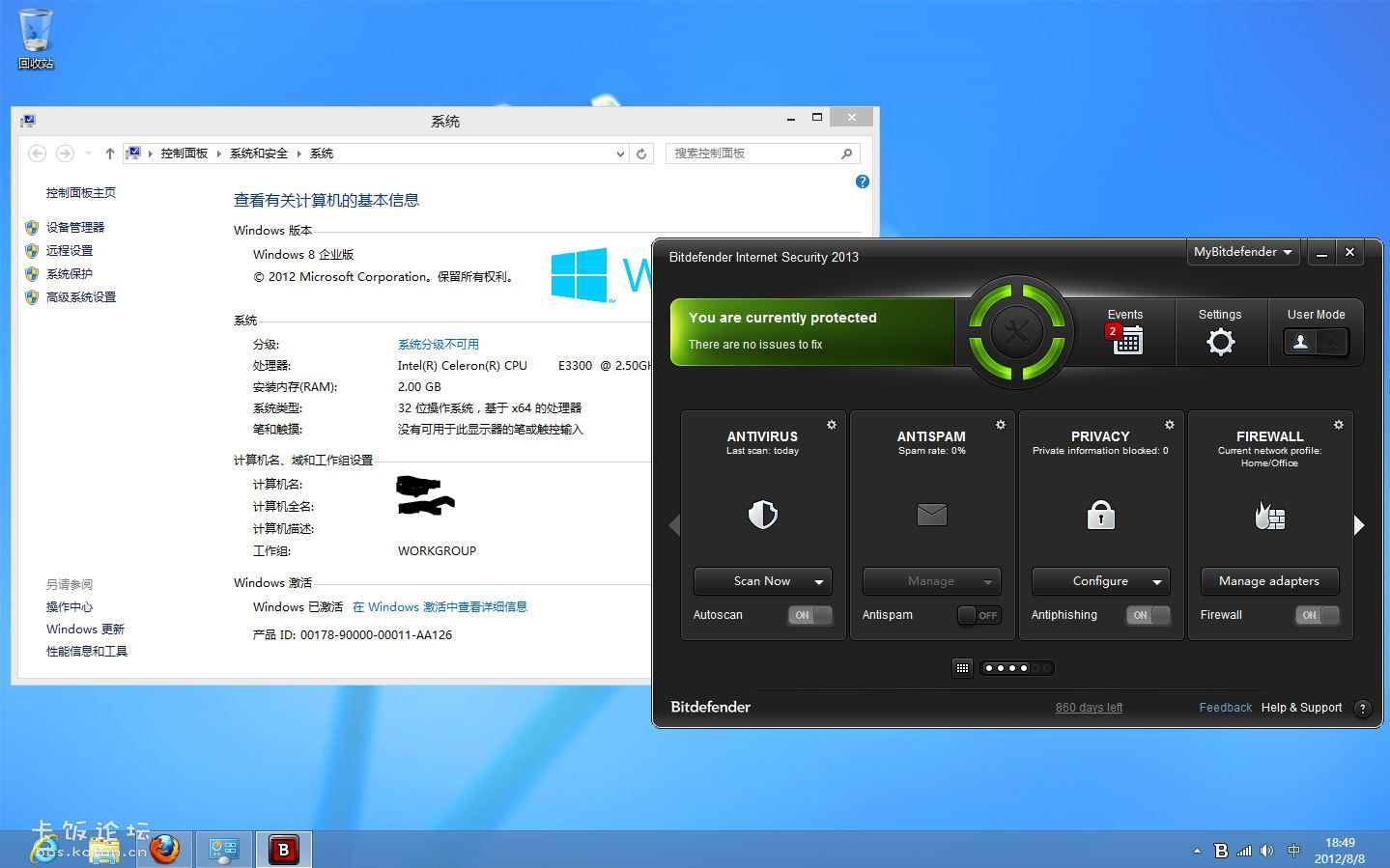This screenshot has height=868, width=1390.
Task: Open 高级系统设置 in sidebar
Action: [x=81, y=297]
